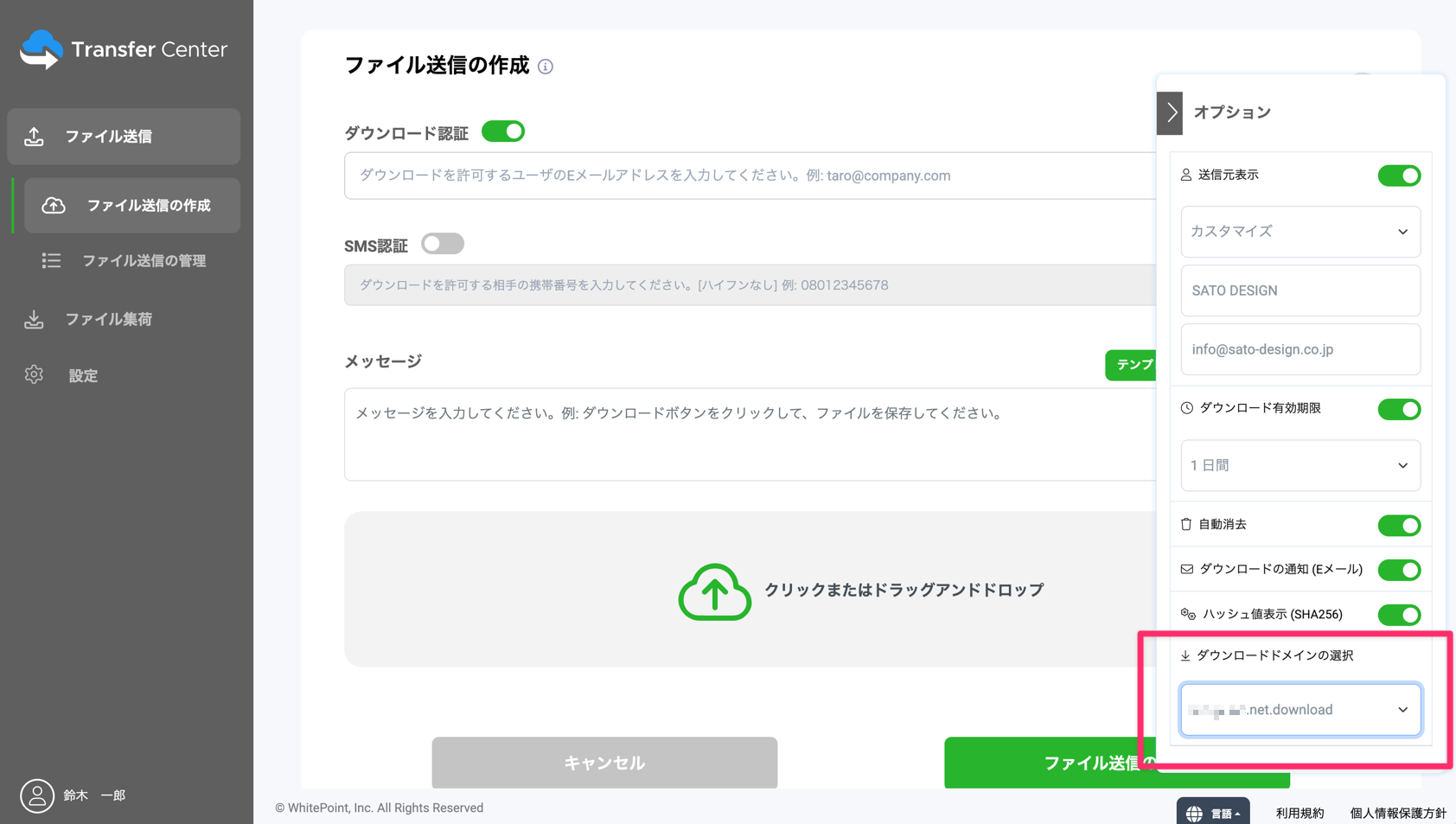
Task: Open the download domain selection dropdown
Action: pos(1300,709)
